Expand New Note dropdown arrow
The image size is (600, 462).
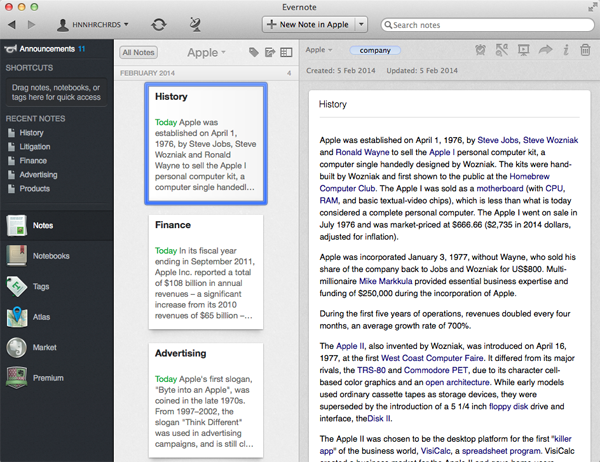[x=361, y=24]
